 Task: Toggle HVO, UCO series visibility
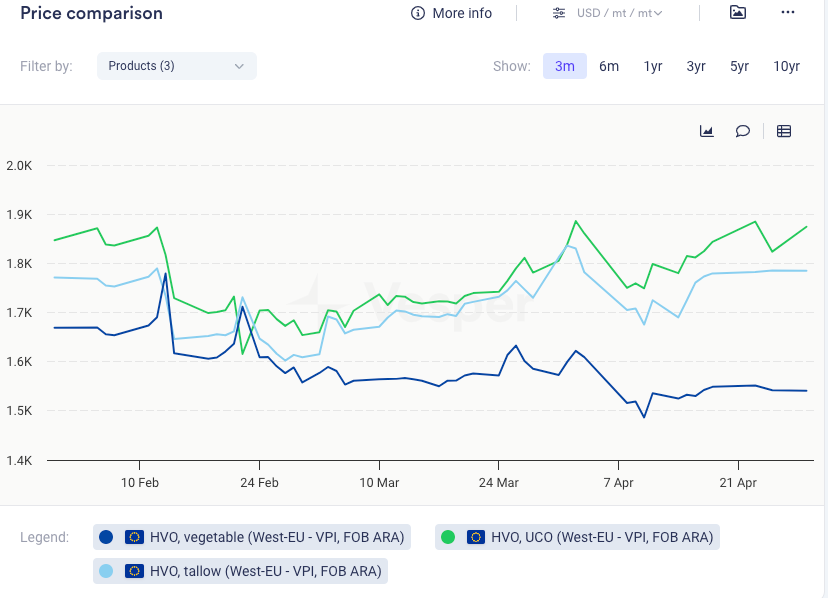point(601,537)
